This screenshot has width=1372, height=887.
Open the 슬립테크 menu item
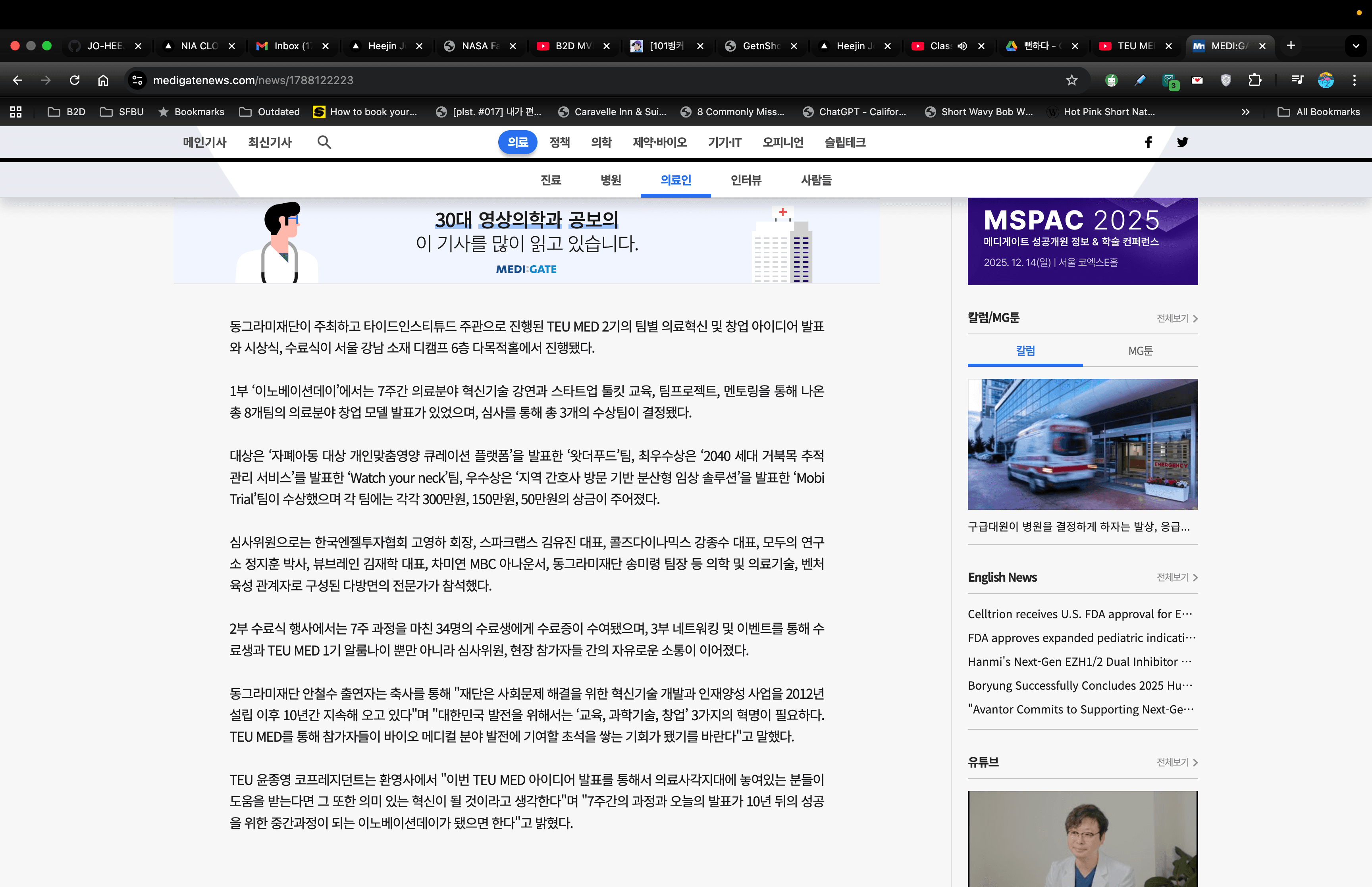[x=845, y=142]
